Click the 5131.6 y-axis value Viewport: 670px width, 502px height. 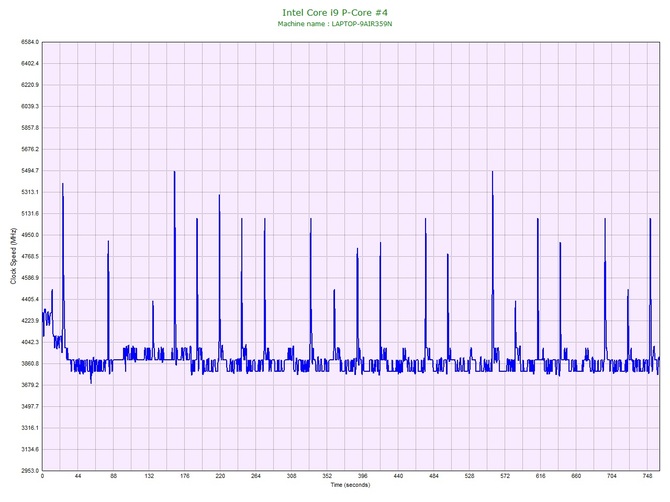click(x=30, y=214)
